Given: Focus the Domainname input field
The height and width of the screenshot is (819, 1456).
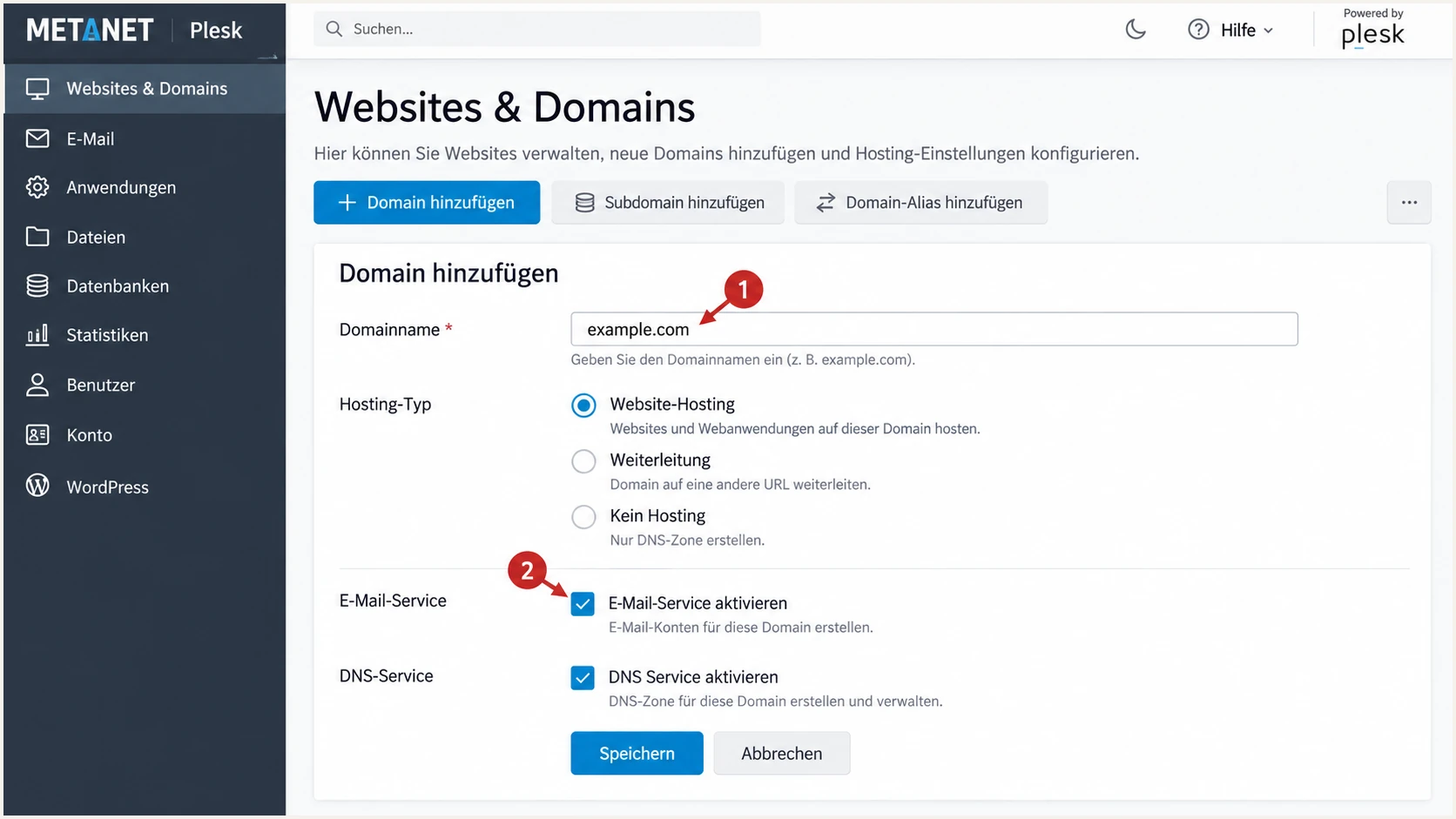Looking at the screenshot, I should (x=934, y=329).
